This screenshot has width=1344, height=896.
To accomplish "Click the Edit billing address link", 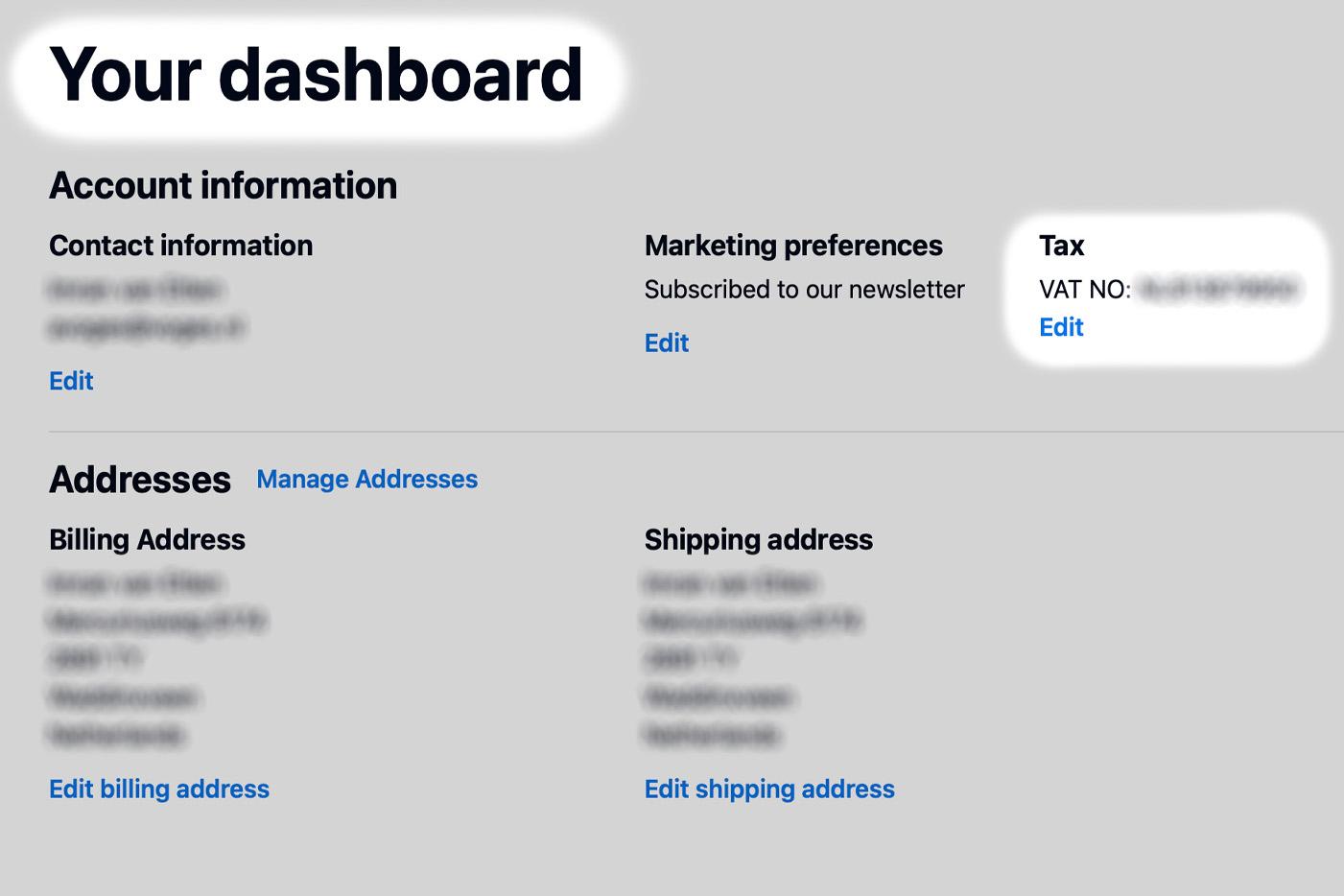I will (x=159, y=789).
